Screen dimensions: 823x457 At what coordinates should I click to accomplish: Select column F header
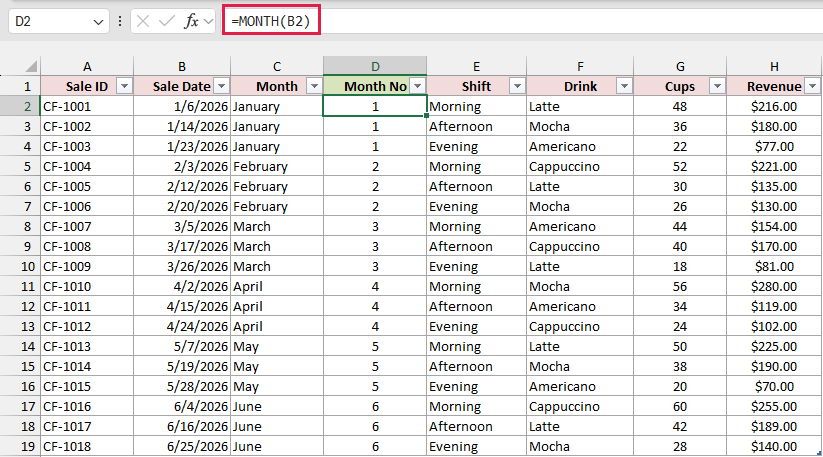[x=580, y=67]
